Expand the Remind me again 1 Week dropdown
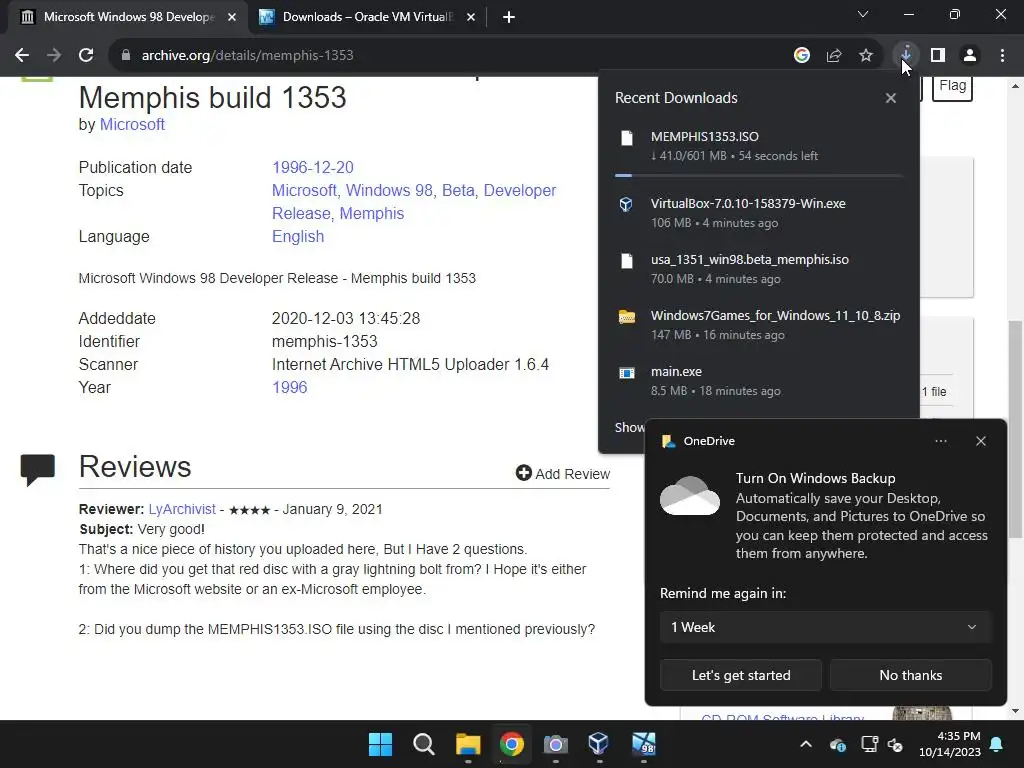The height and width of the screenshot is (768, 1024). click(825, 627)
